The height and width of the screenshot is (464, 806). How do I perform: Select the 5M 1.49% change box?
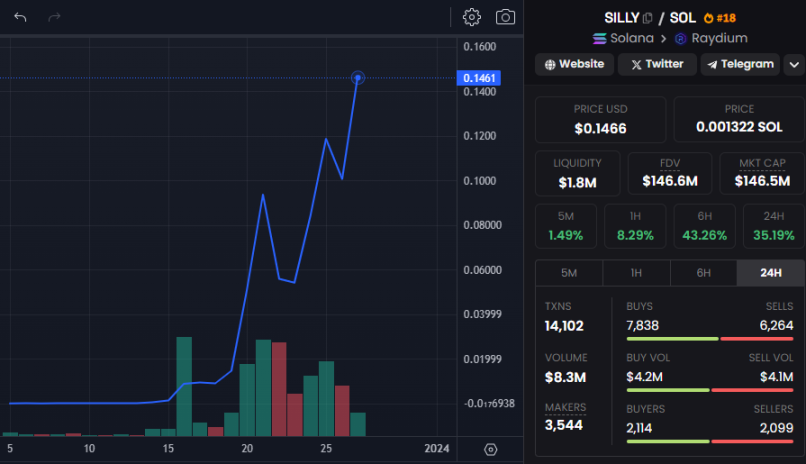[566, 226]
